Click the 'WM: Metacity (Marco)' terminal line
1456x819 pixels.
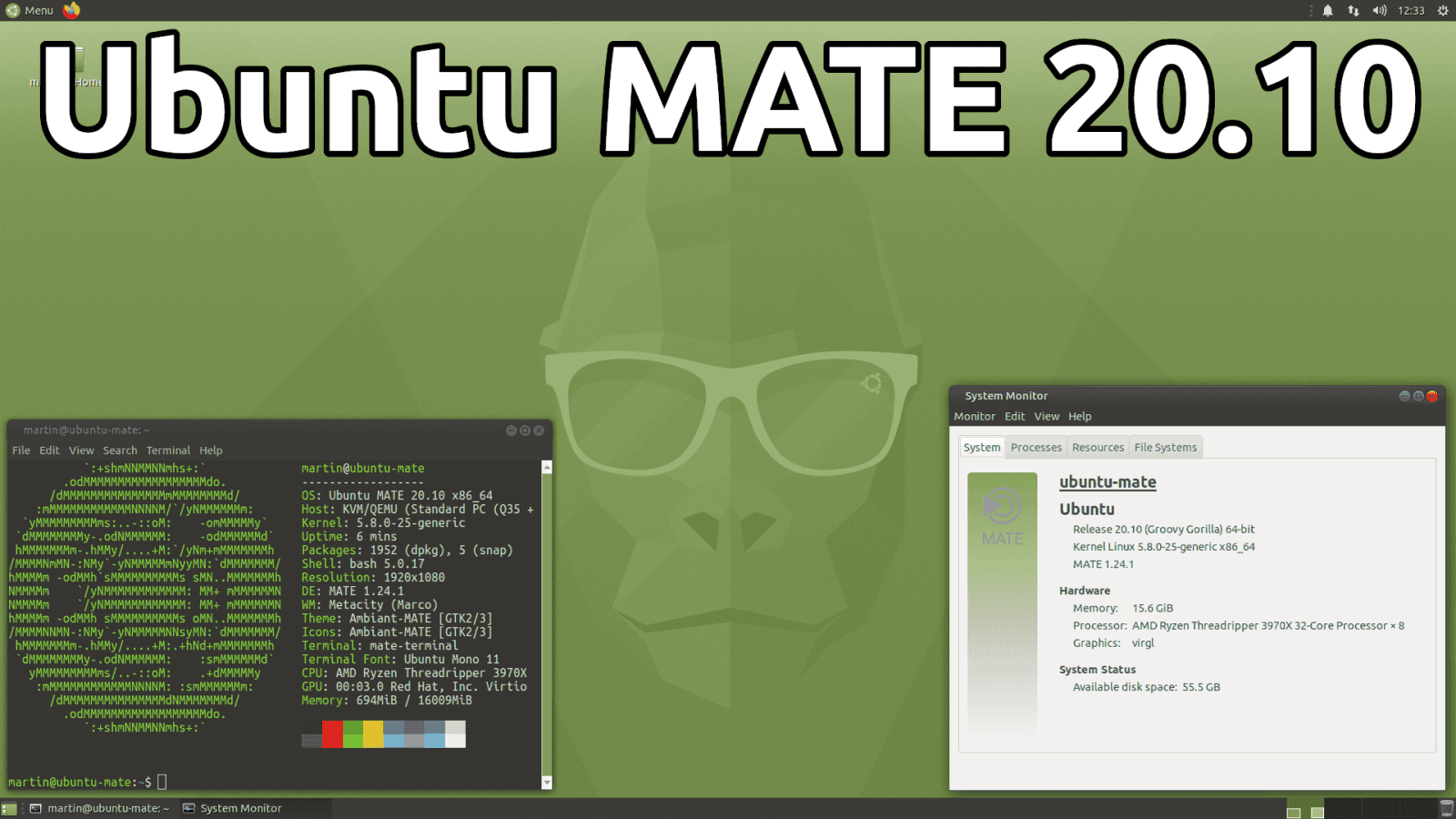[369, 605]
